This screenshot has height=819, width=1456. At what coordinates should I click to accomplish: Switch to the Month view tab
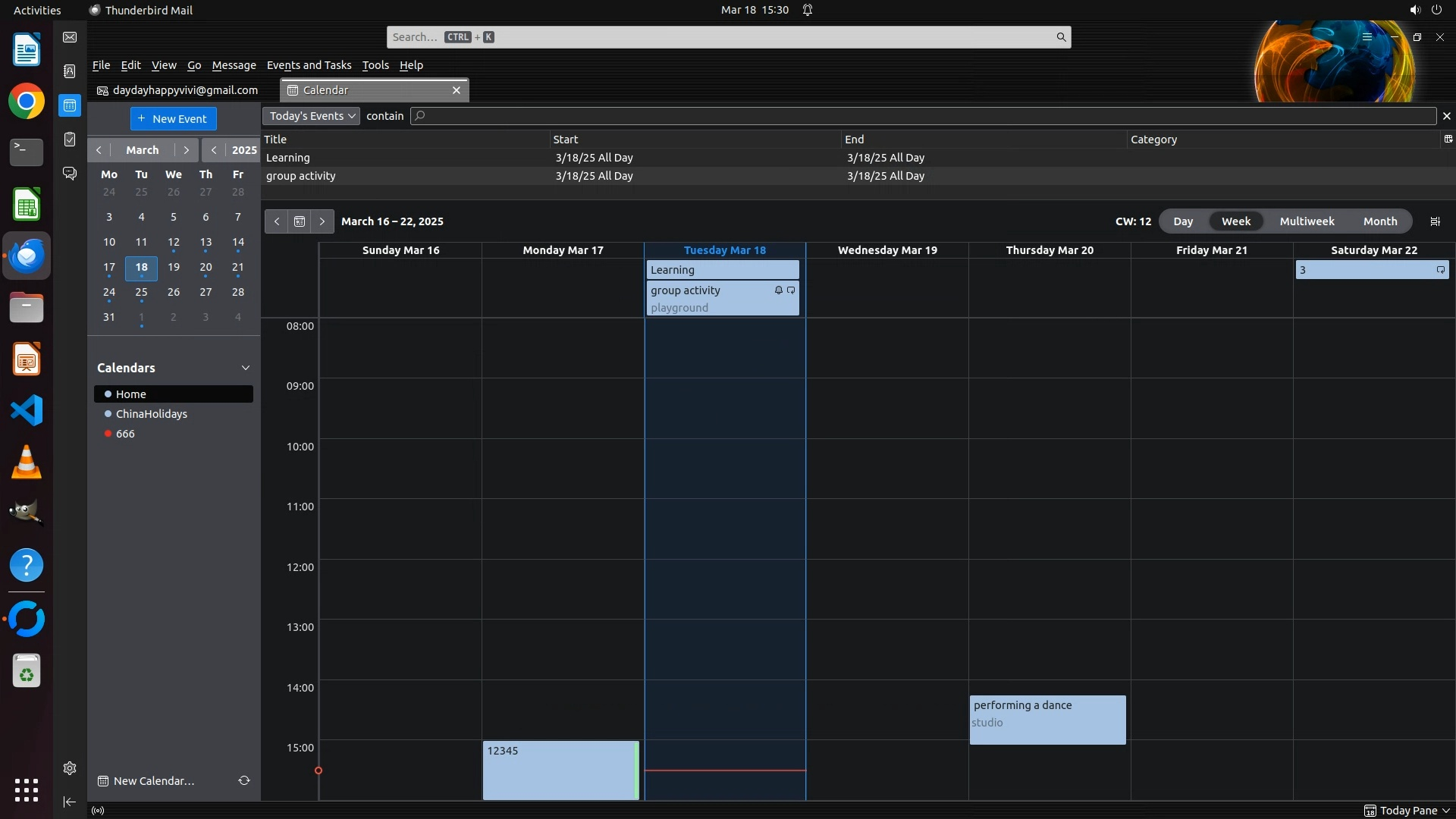click(x=1379, y=221)
